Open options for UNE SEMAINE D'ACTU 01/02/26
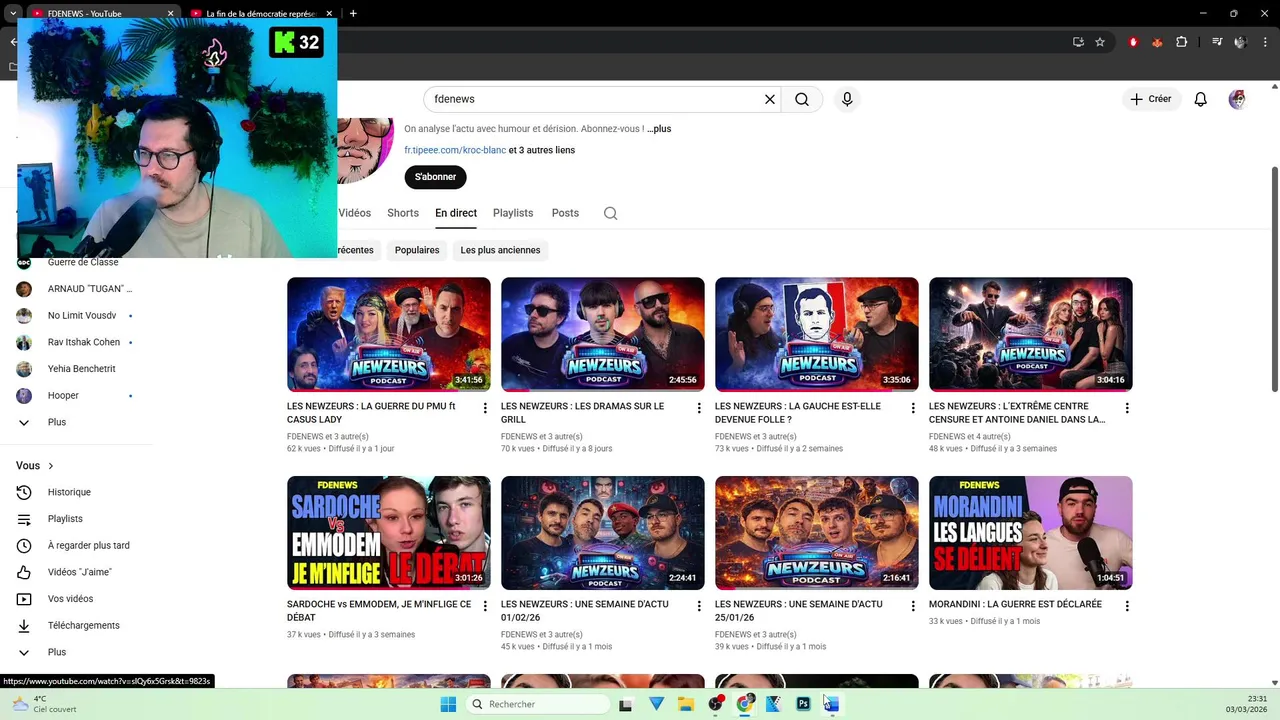Viewport: 1280px width, 720px height. (699, 606)
